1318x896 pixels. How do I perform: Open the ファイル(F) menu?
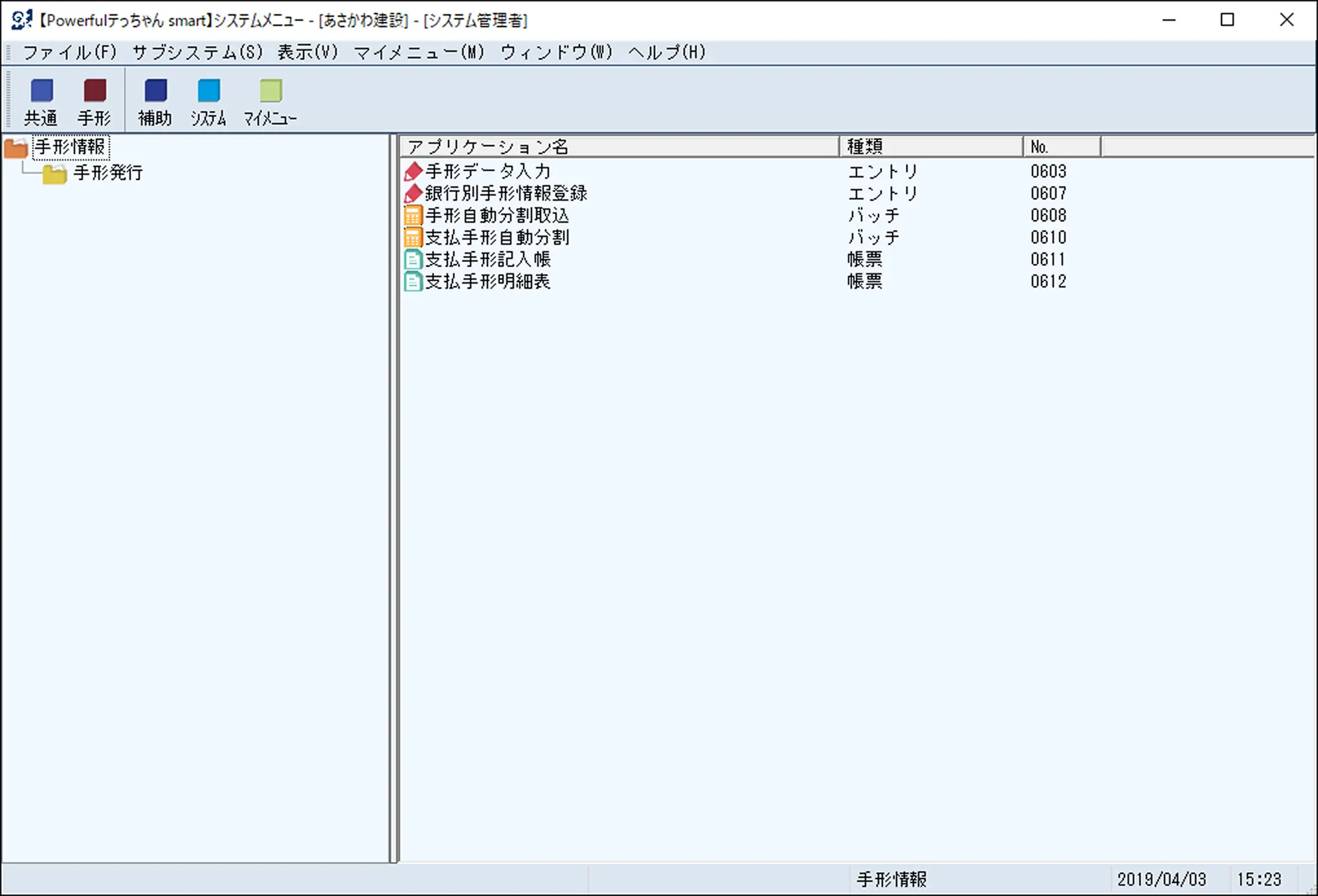point(69,52)
